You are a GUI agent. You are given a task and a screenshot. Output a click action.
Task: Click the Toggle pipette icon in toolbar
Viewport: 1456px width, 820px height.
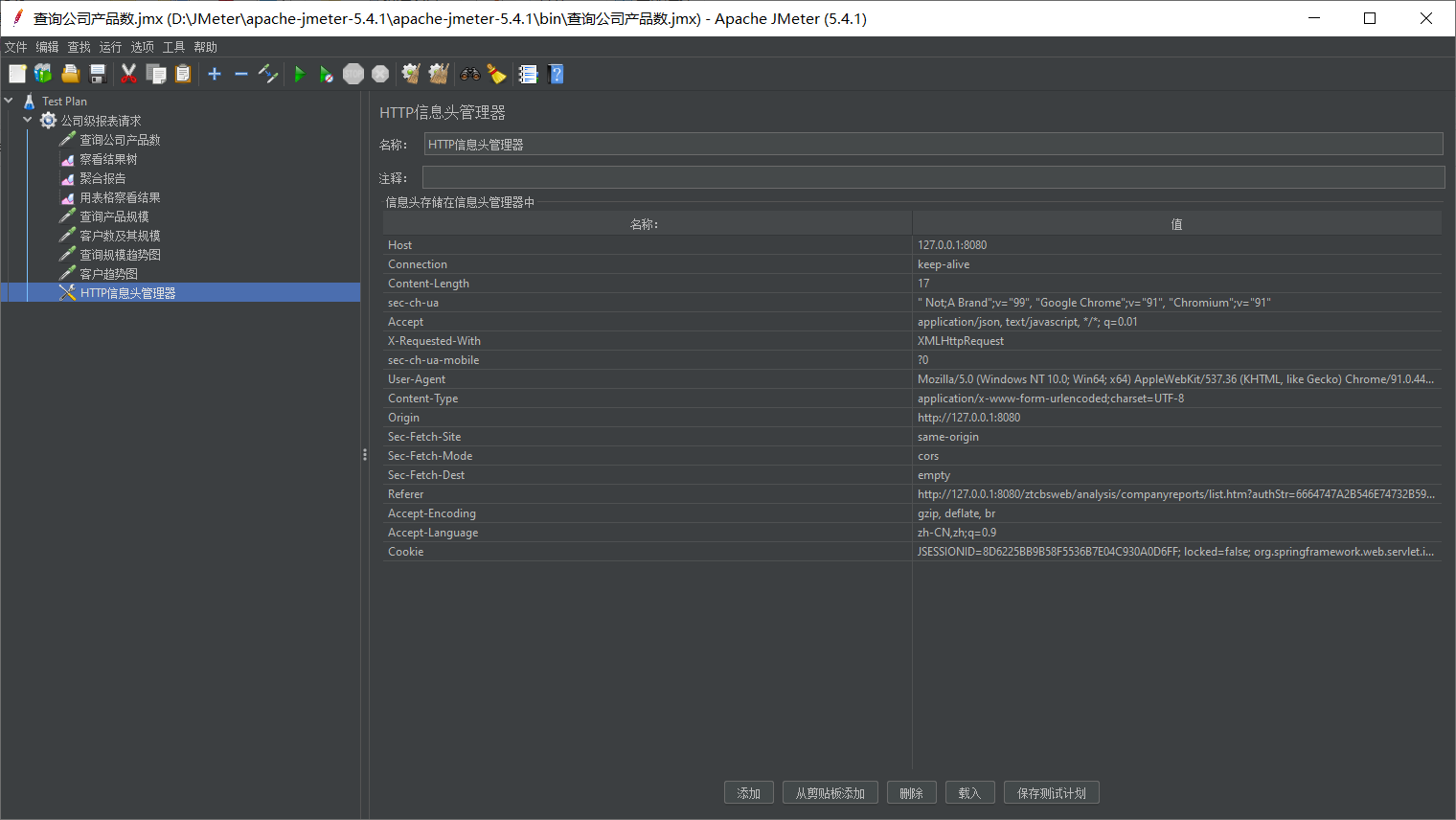268,74
